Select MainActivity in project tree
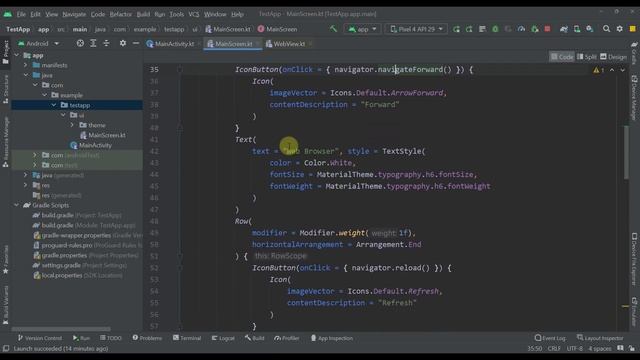Screen dimensions: 640x360 click(91, 145)
